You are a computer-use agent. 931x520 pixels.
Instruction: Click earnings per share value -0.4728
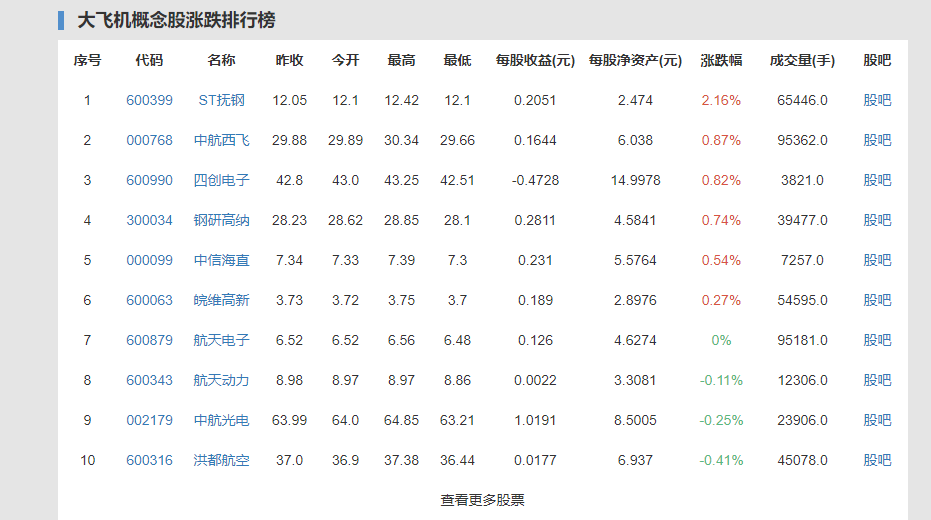point(535,180)
